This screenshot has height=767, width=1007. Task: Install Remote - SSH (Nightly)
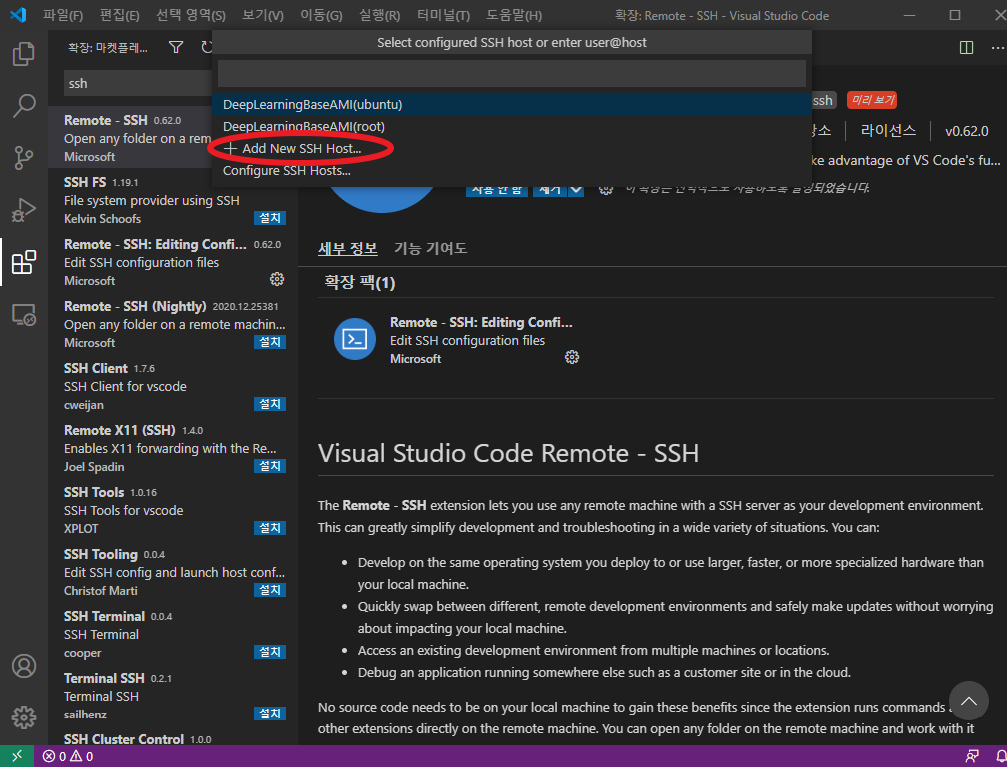click(x=270, y=342)
